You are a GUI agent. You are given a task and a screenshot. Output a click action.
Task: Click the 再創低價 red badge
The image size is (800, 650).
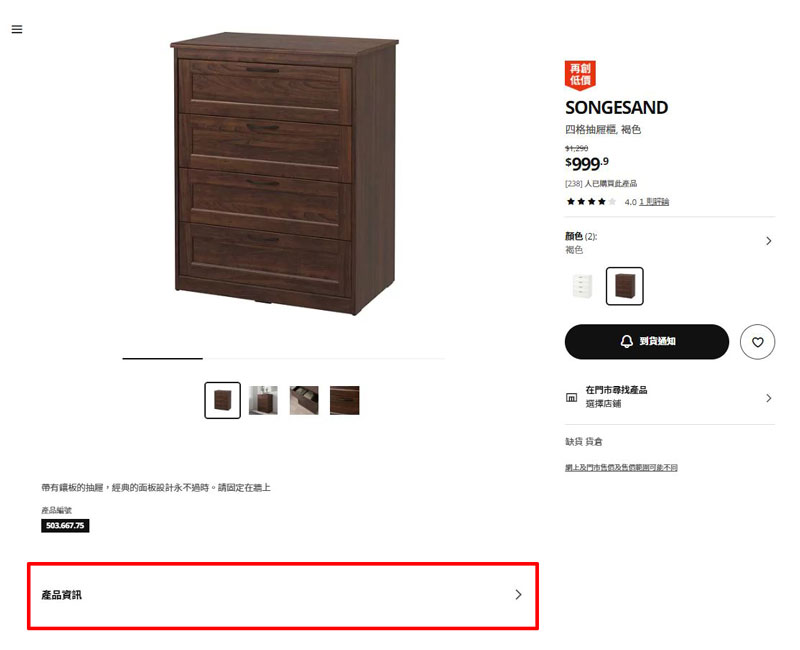[x=580, y=75]
